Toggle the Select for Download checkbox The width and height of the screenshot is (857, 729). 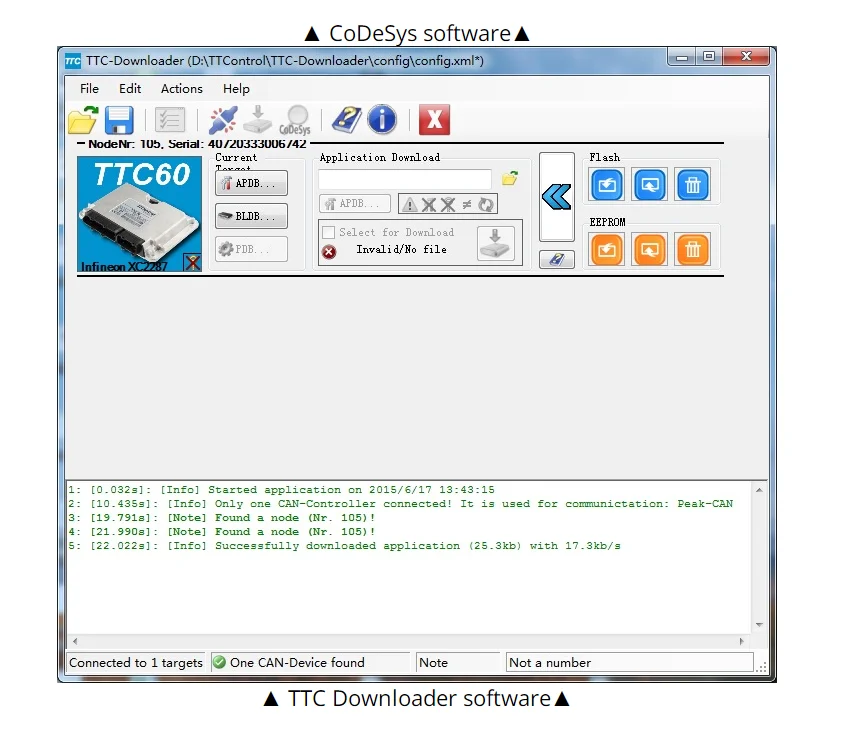click(x=328, y=232)
